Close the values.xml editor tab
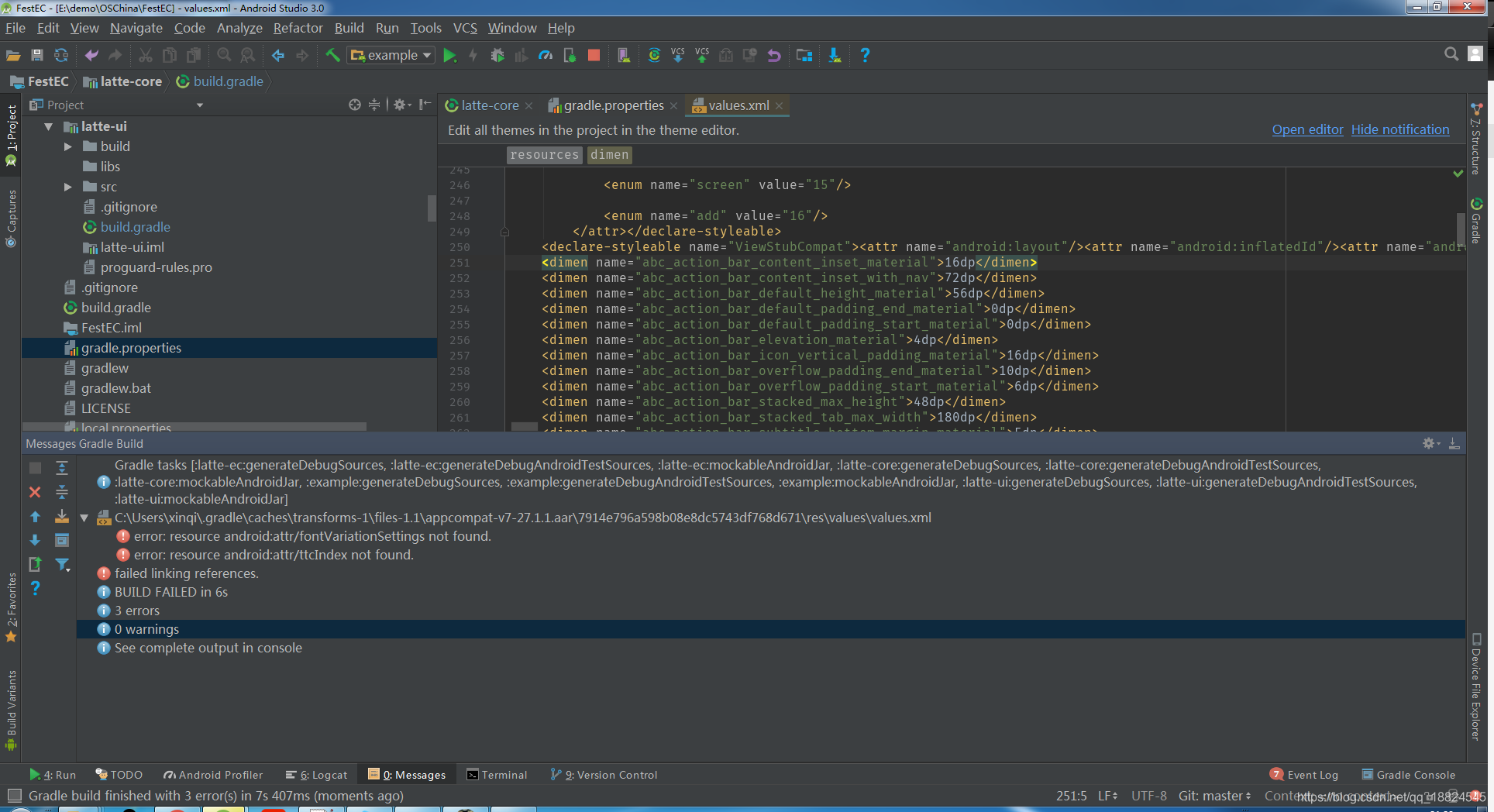1494x812 pixels. coord(779,106)
